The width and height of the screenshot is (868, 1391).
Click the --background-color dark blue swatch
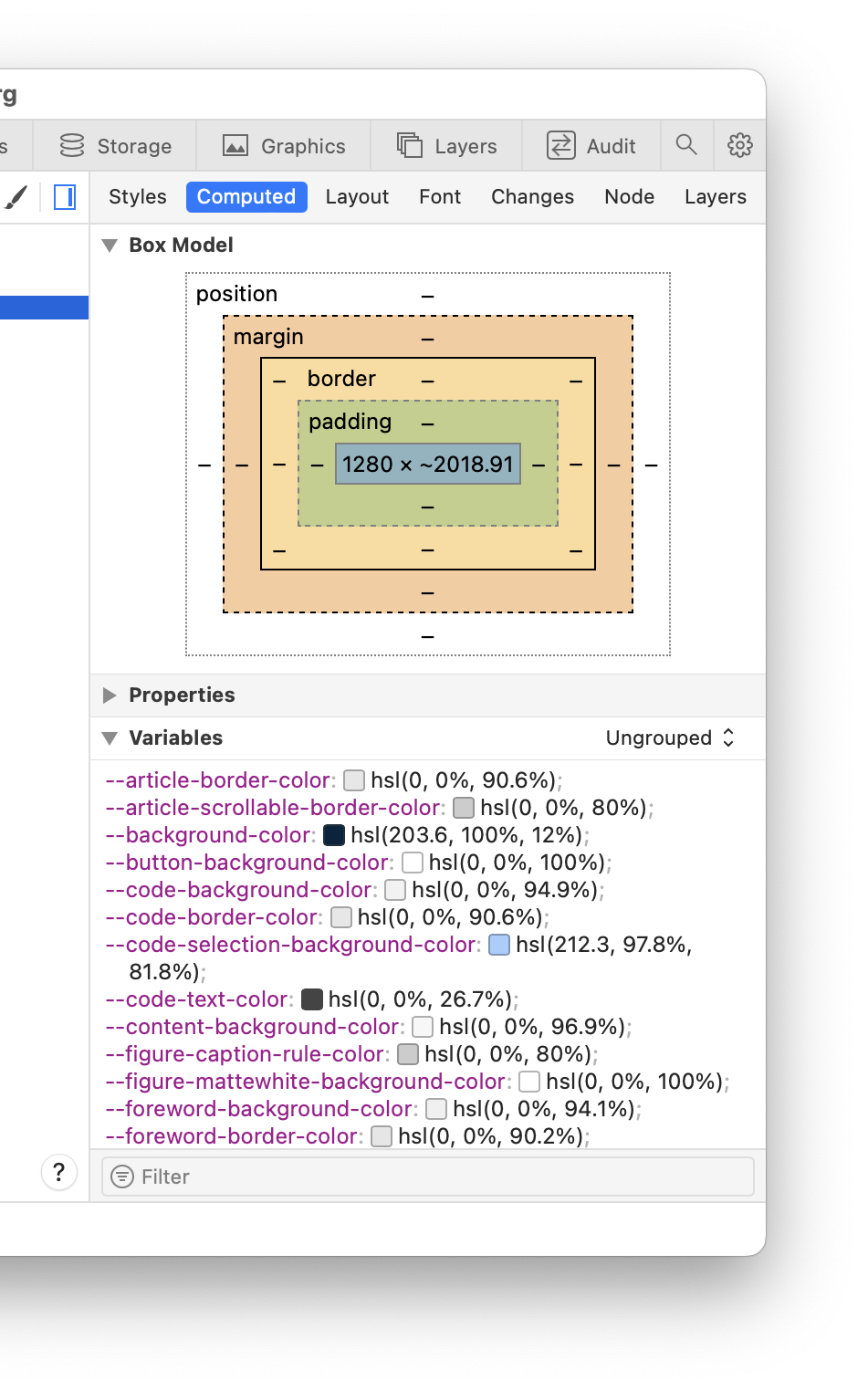click(x=334, y=835)
